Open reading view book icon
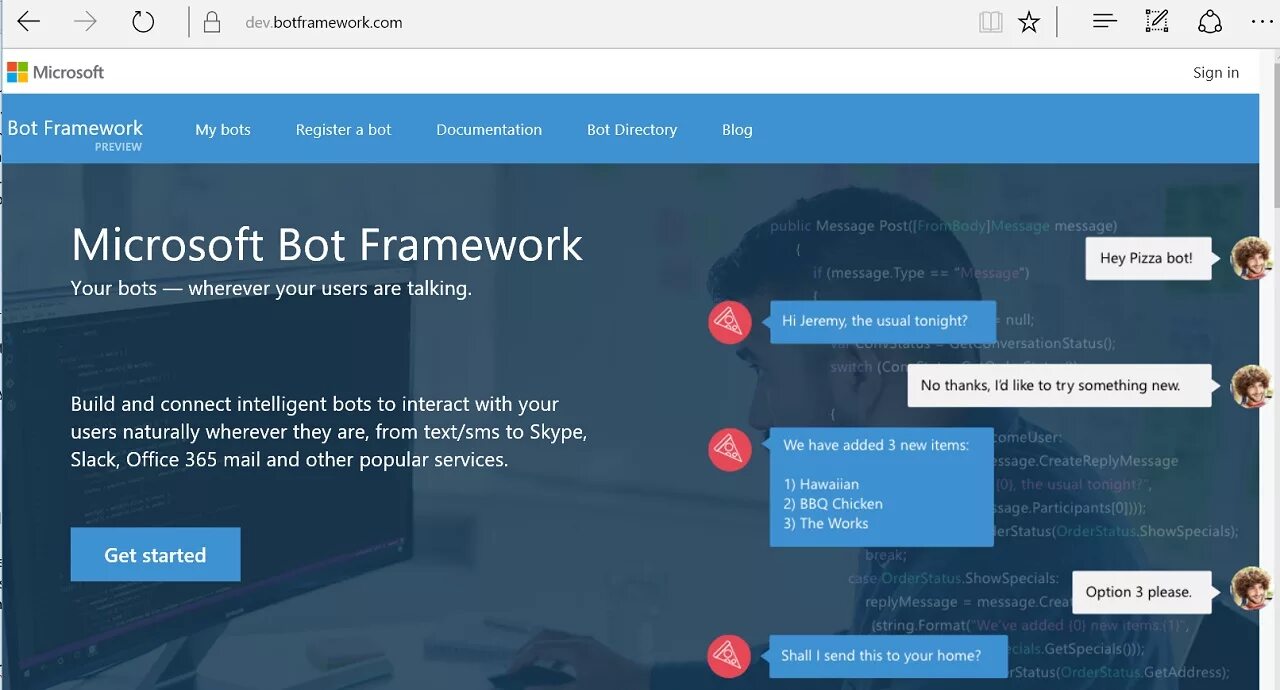The image size is (1280, 690). click(x=990, y=22)
